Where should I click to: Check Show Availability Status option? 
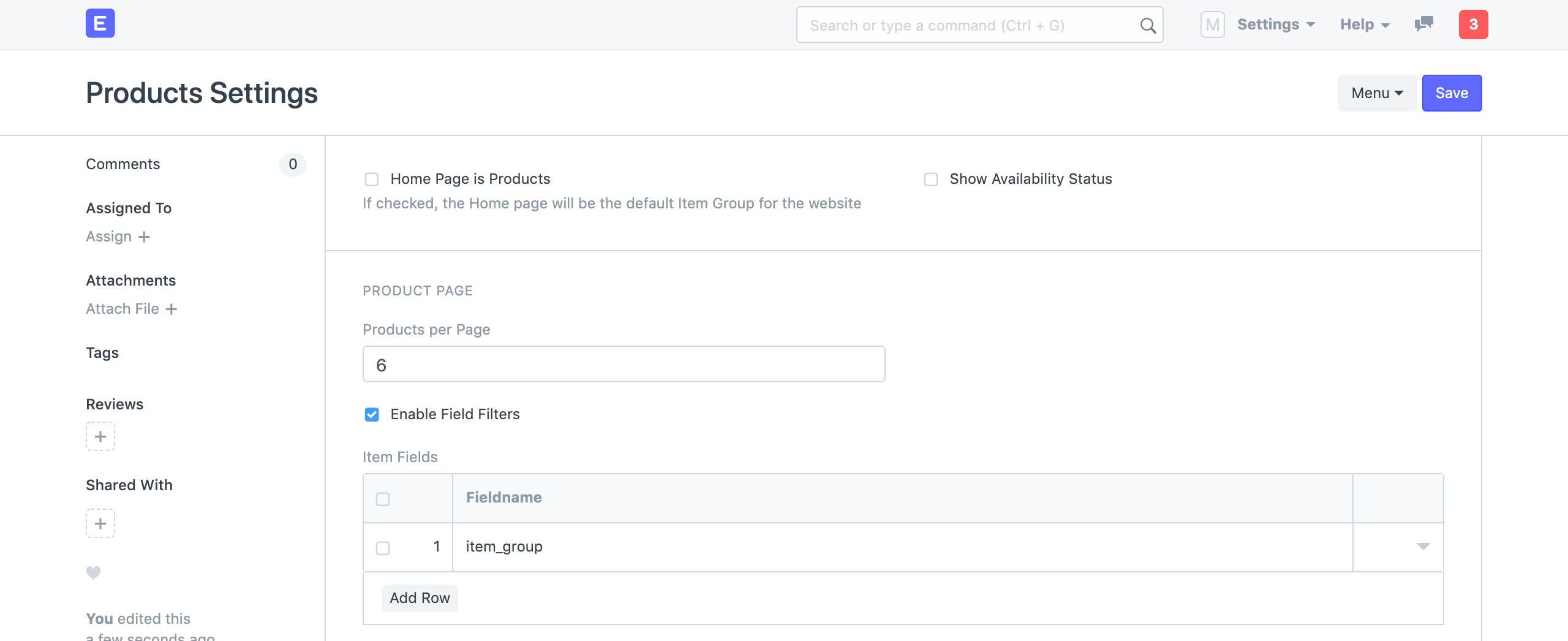tap(931, 180)
